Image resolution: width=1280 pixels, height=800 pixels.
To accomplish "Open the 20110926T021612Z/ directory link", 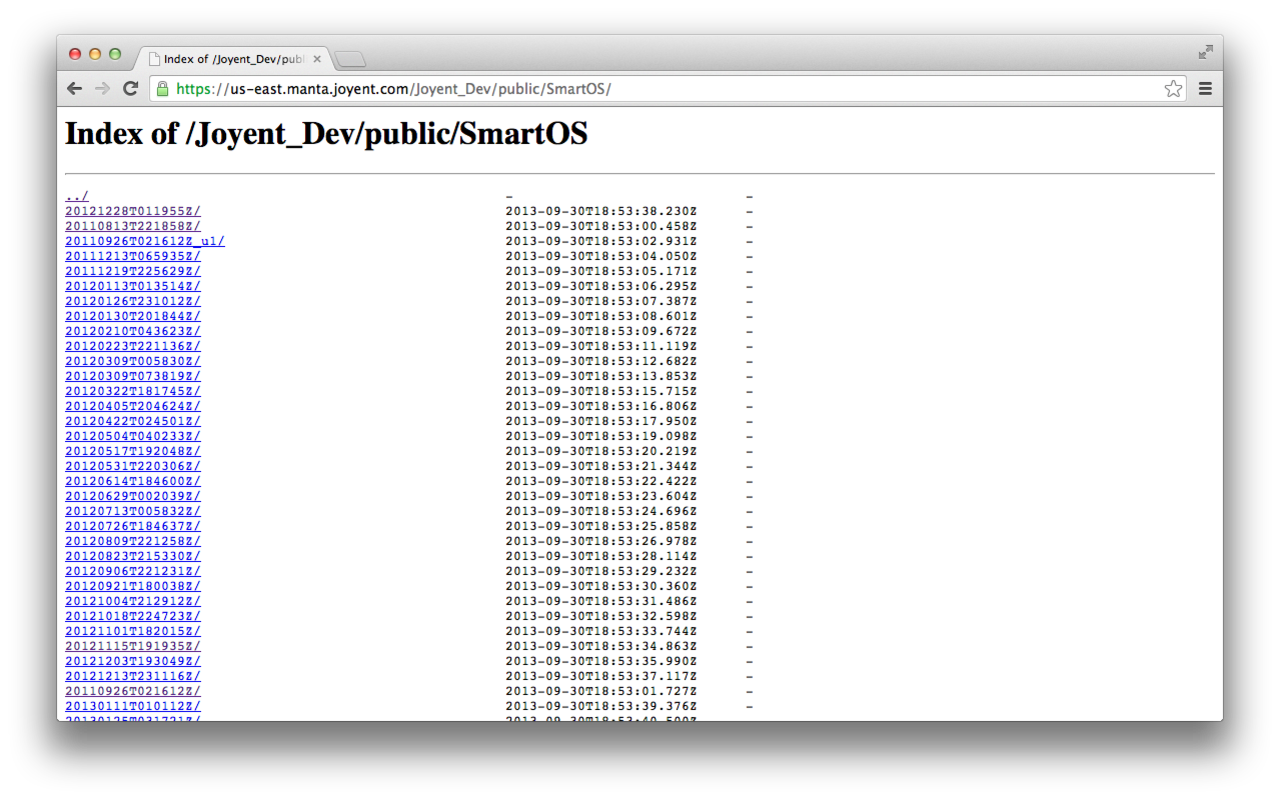I will click(x=133, y=691).
